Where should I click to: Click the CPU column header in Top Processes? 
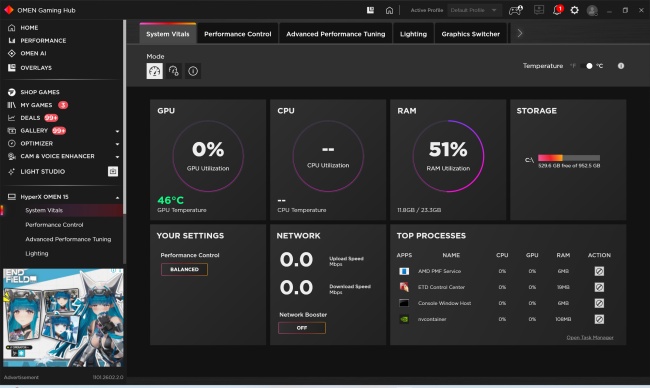[x=502, y=255]
